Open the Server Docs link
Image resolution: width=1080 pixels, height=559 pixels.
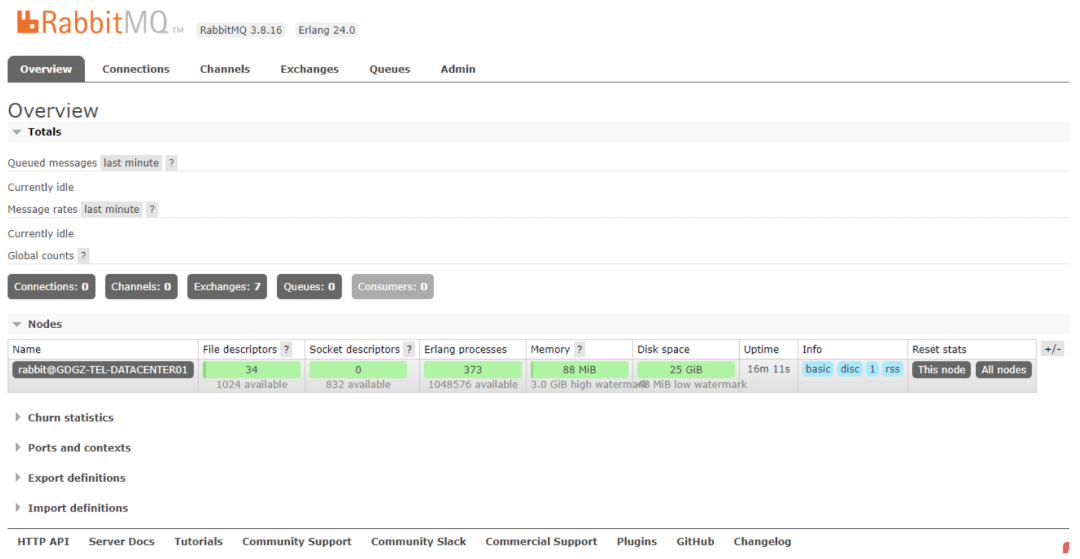point(122,542)
